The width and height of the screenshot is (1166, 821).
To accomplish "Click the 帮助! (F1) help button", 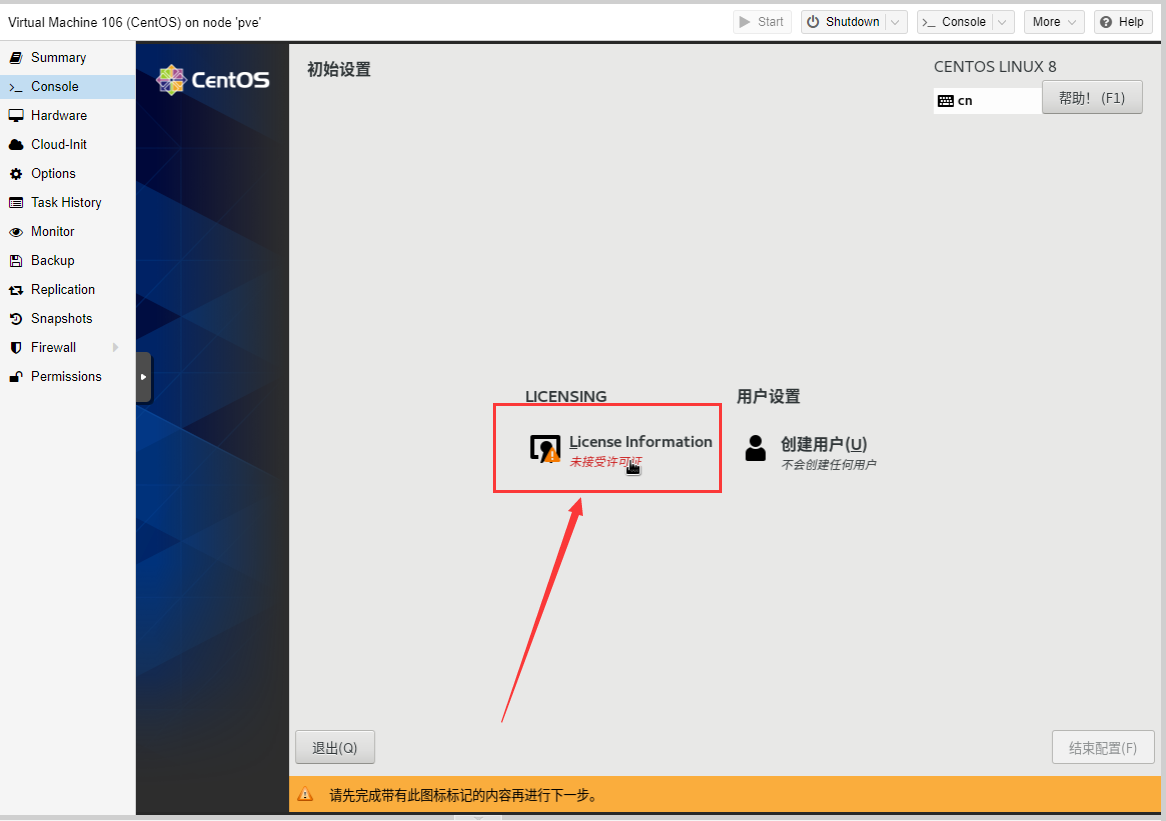I will tap(1092, 98).
